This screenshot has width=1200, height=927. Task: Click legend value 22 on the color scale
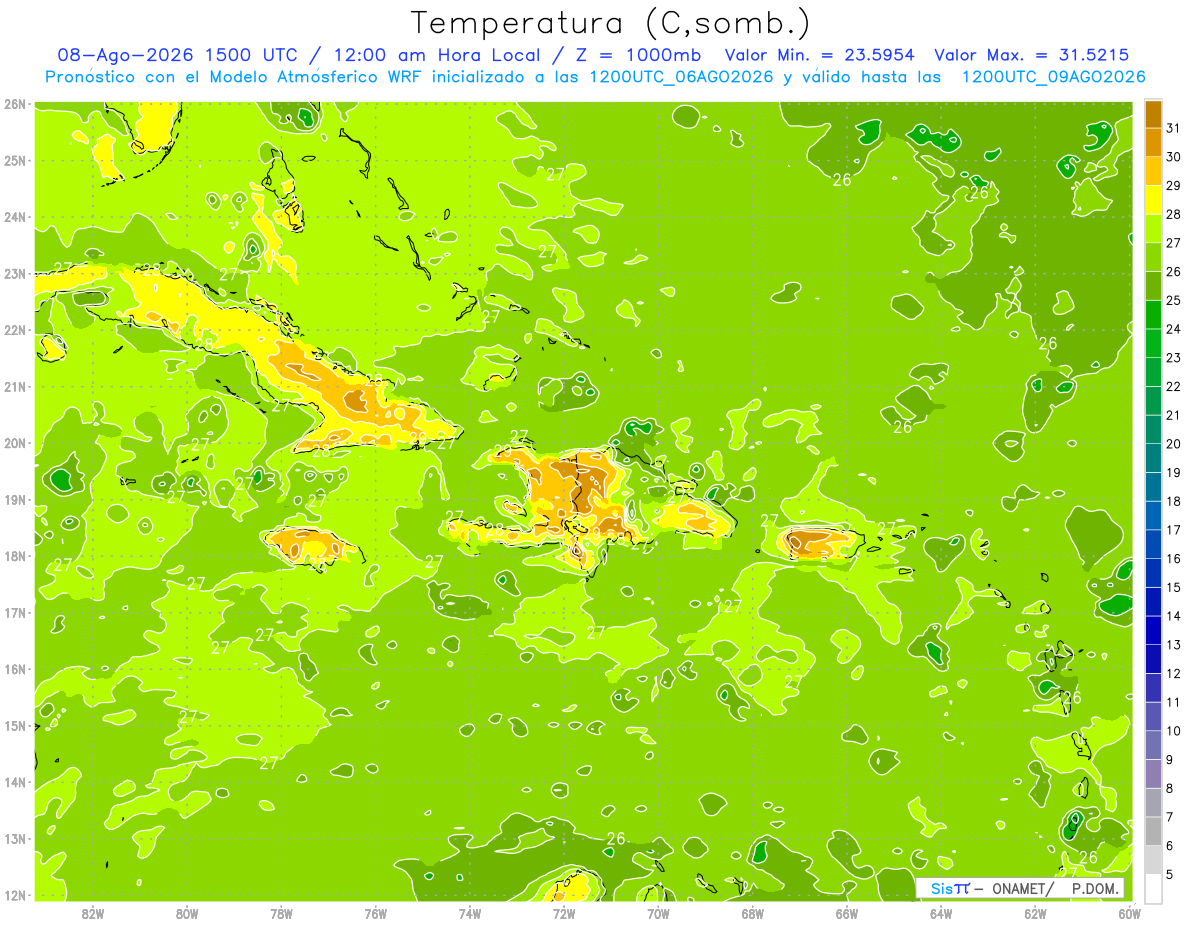1173,386
